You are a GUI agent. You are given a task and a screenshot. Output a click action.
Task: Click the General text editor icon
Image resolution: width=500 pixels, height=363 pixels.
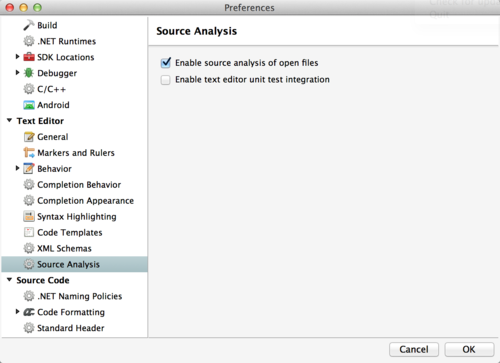[29, 137]
